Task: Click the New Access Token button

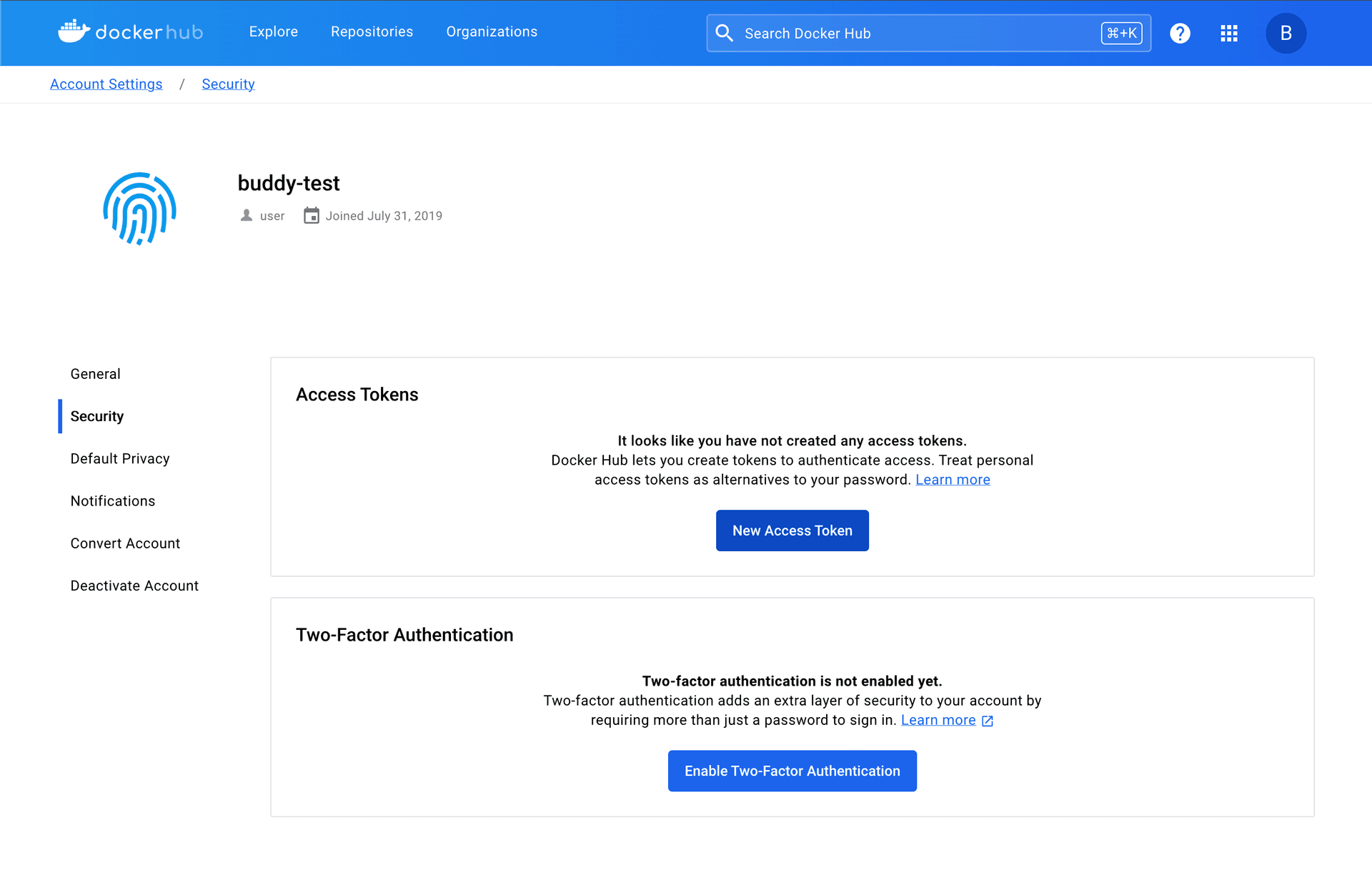Action: [x=792, y=531]
